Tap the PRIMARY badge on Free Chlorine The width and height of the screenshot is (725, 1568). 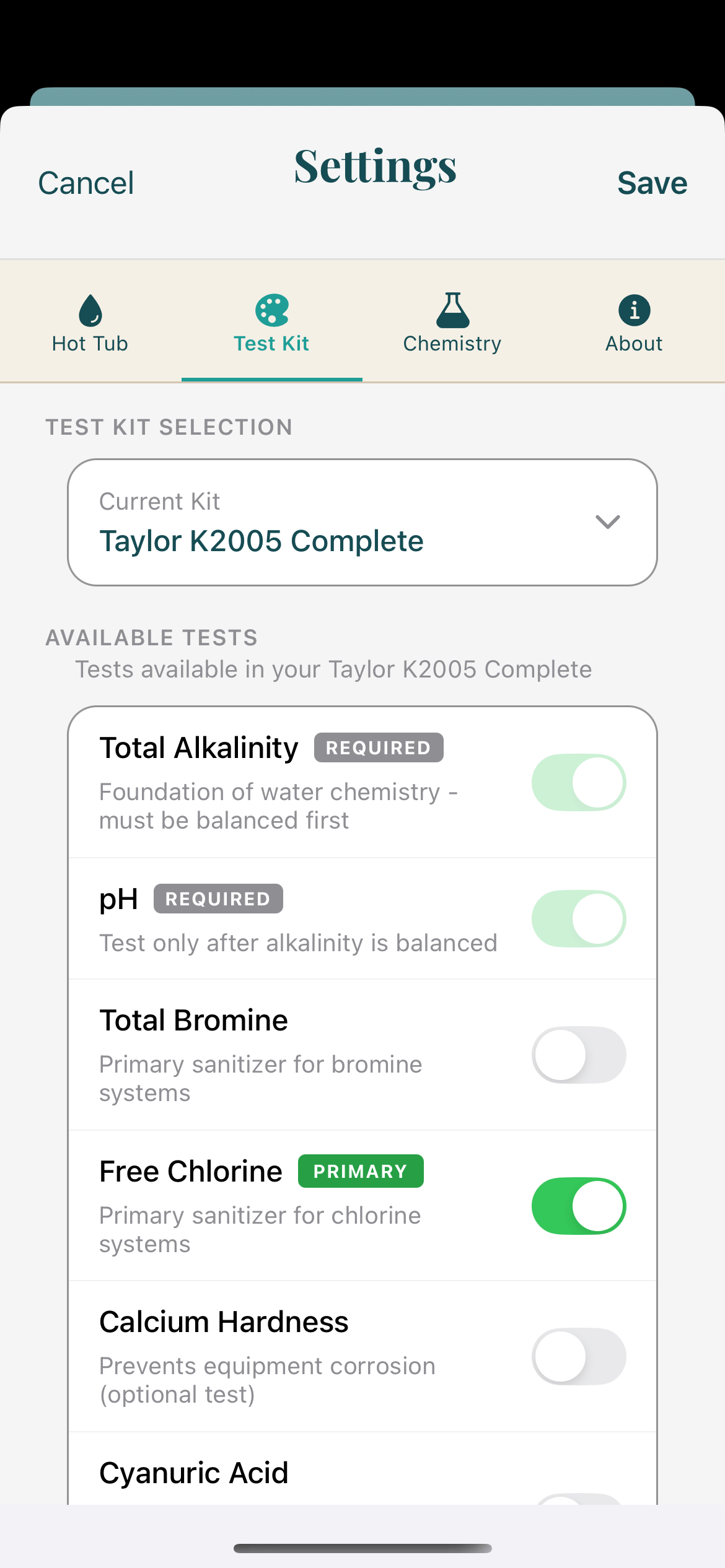tap(361, 1170)
